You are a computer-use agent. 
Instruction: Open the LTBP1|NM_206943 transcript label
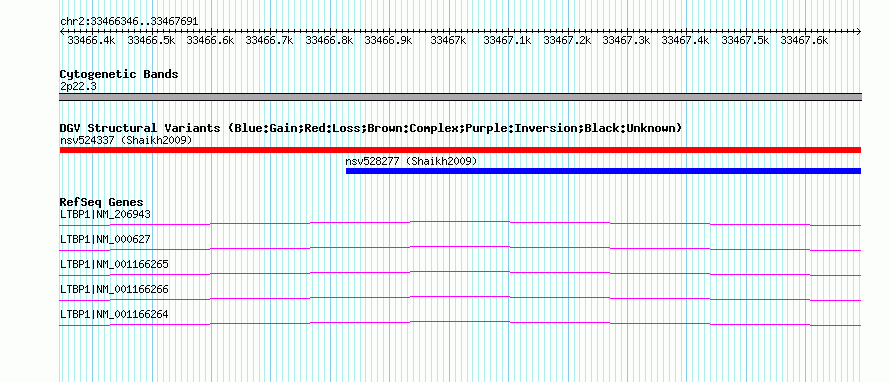[106, 214]
